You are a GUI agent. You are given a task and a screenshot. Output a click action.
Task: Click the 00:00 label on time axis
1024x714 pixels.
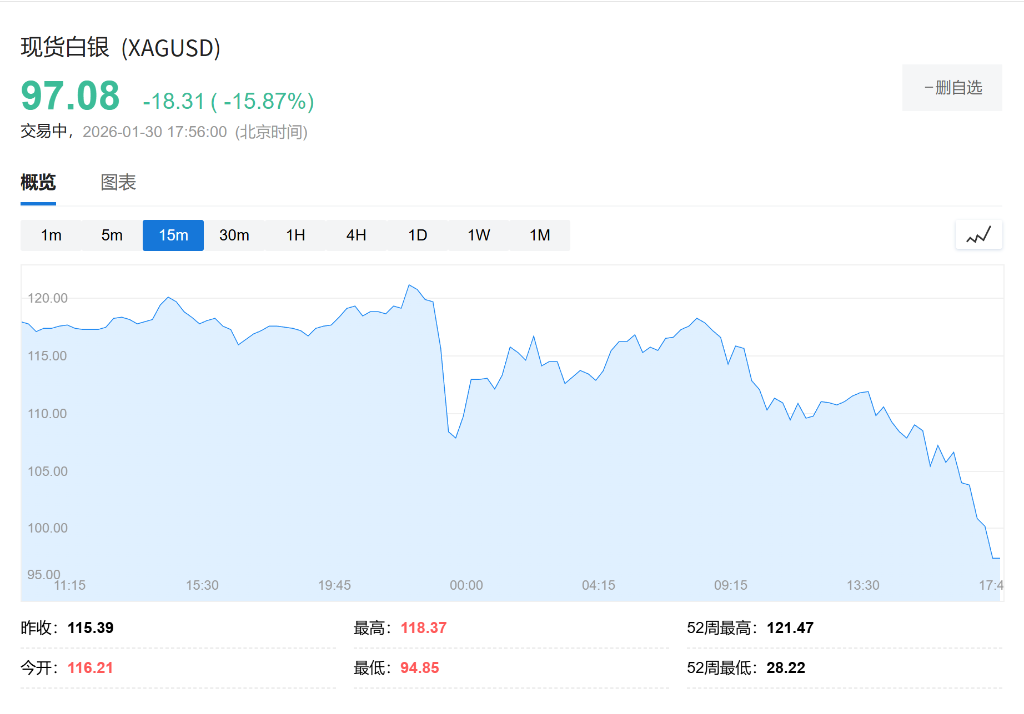tap(466, 585)
